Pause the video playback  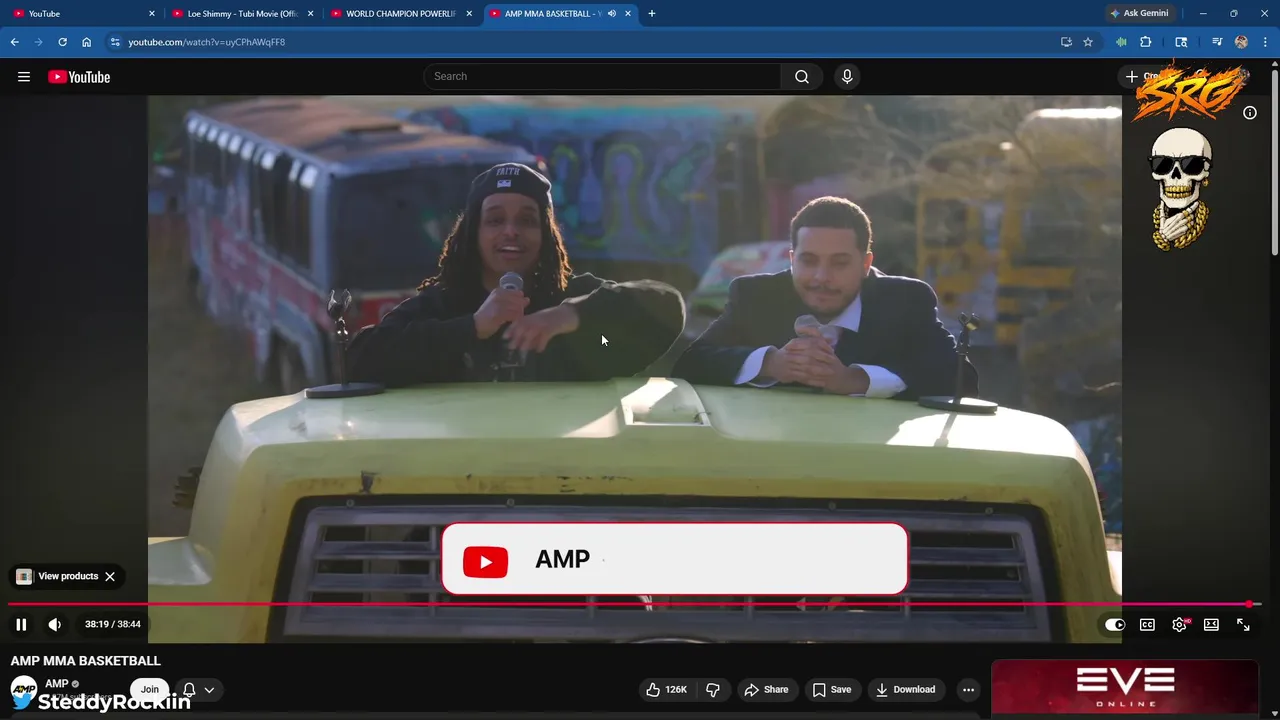click(21, 625)
